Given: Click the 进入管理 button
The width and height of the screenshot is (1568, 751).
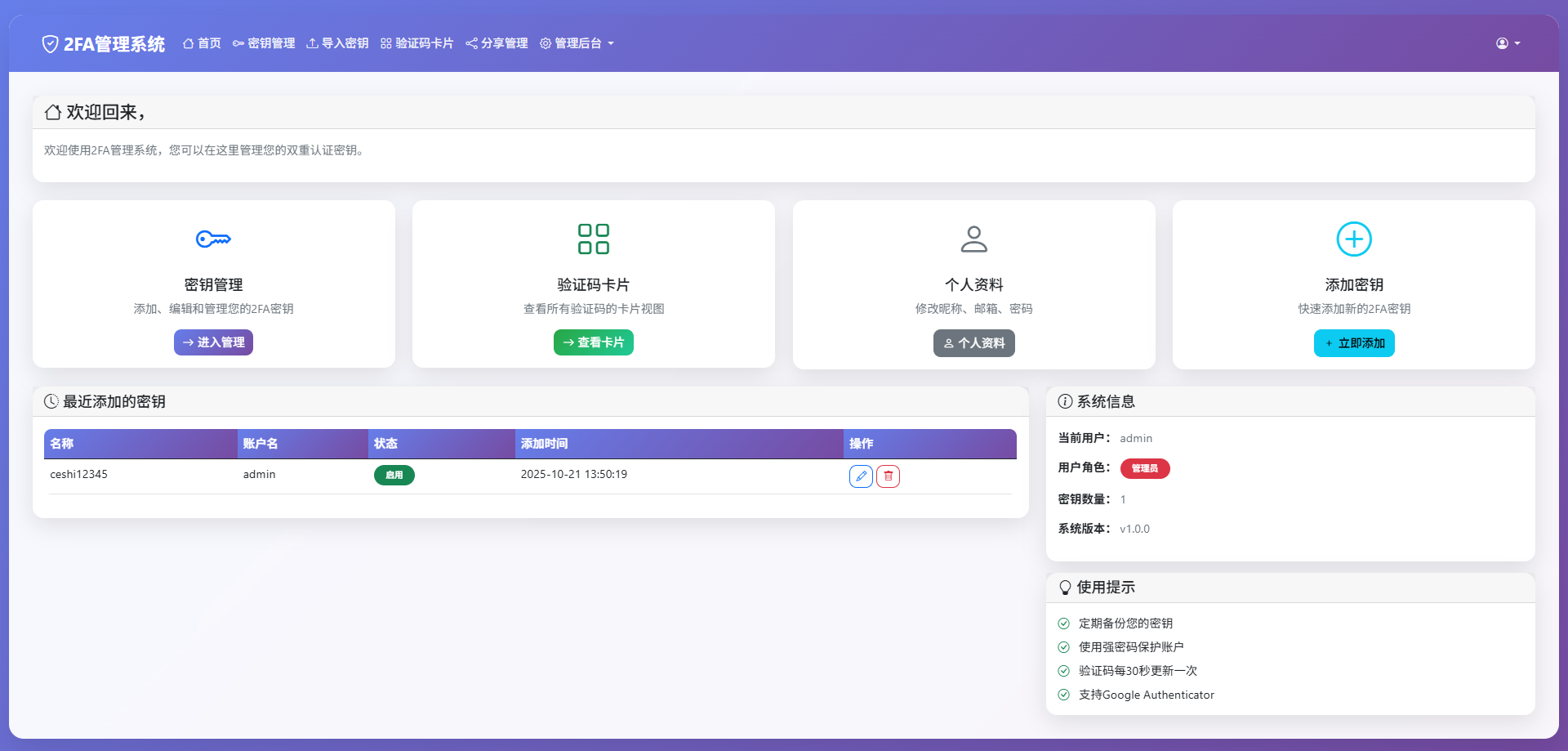Looking at the screenshot, I should [x=213, y=342].
